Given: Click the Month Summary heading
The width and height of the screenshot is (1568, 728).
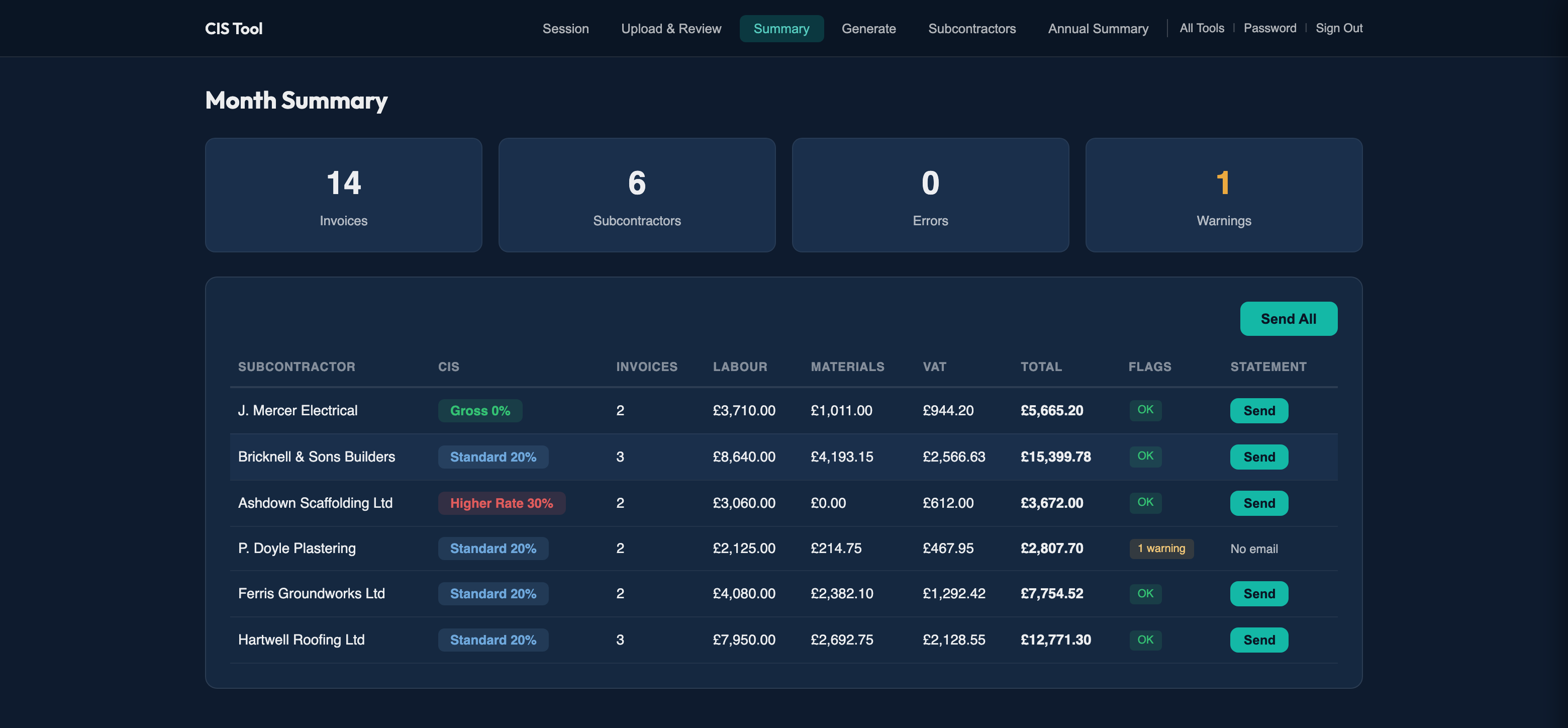Looking at the screenshot, I should pyautogui.click(x=297, y=101).
